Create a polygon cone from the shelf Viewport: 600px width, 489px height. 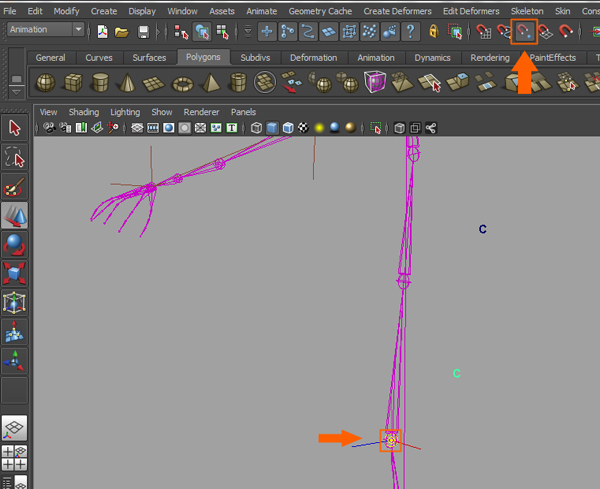tap(127, 83)
